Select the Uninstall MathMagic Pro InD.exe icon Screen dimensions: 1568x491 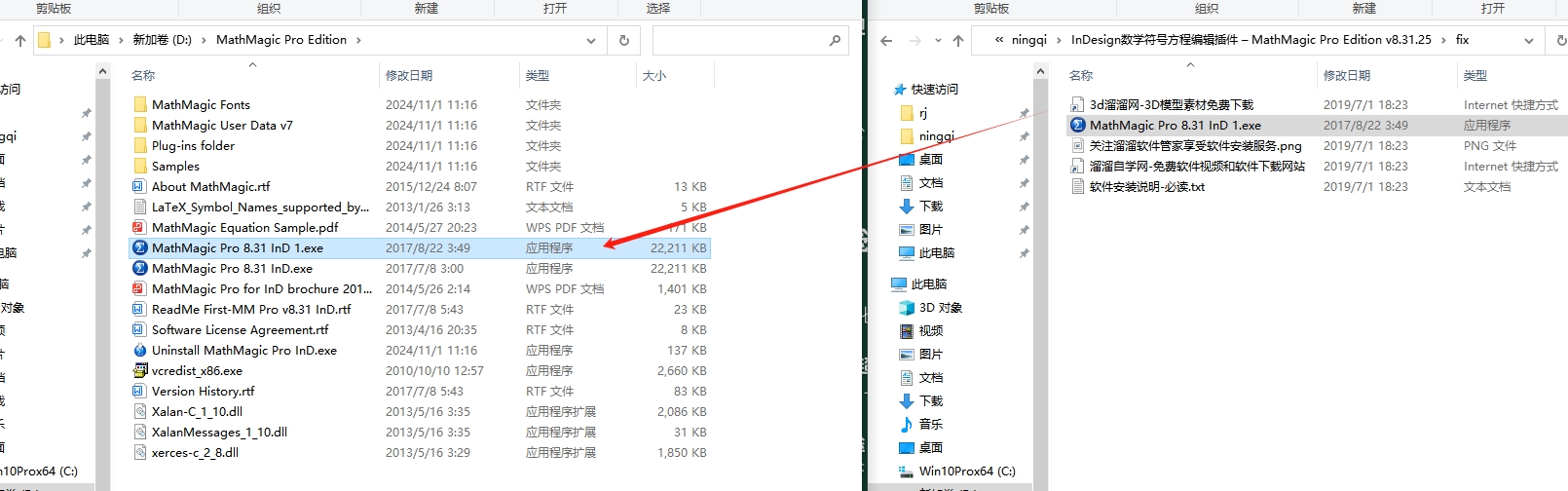(x=140, y=351)
